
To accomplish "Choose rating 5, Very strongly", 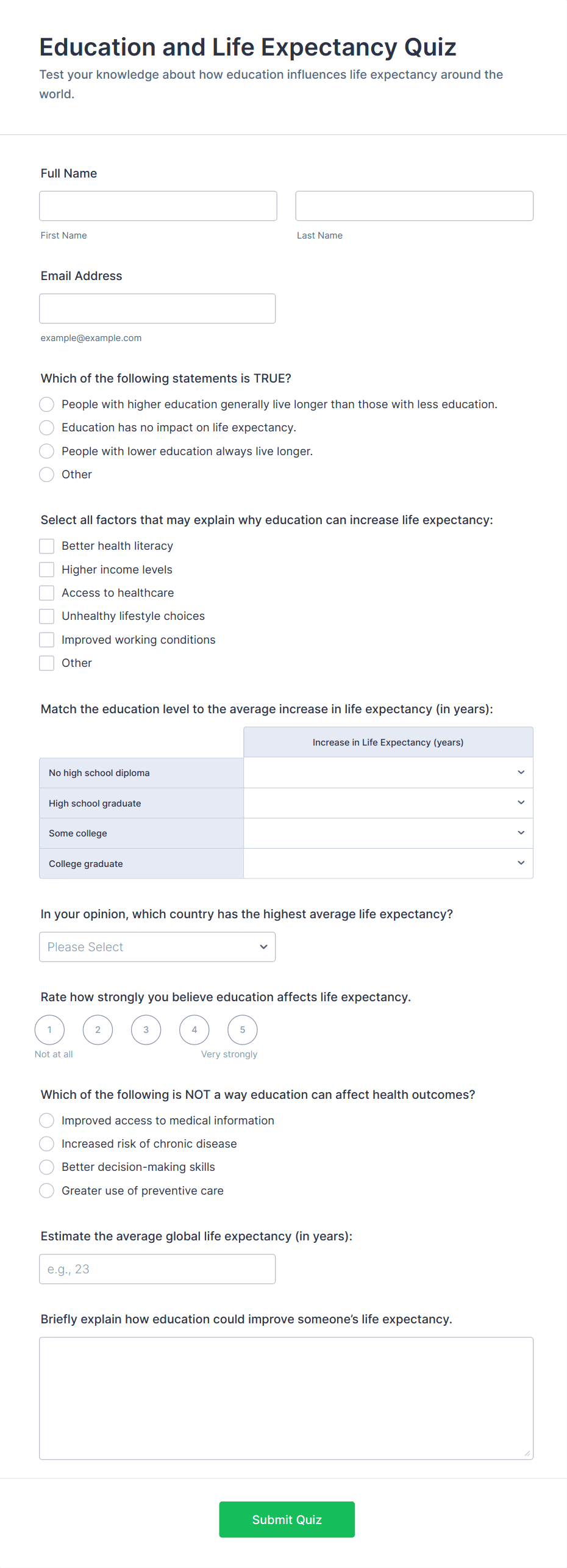I will (243, 1030).
